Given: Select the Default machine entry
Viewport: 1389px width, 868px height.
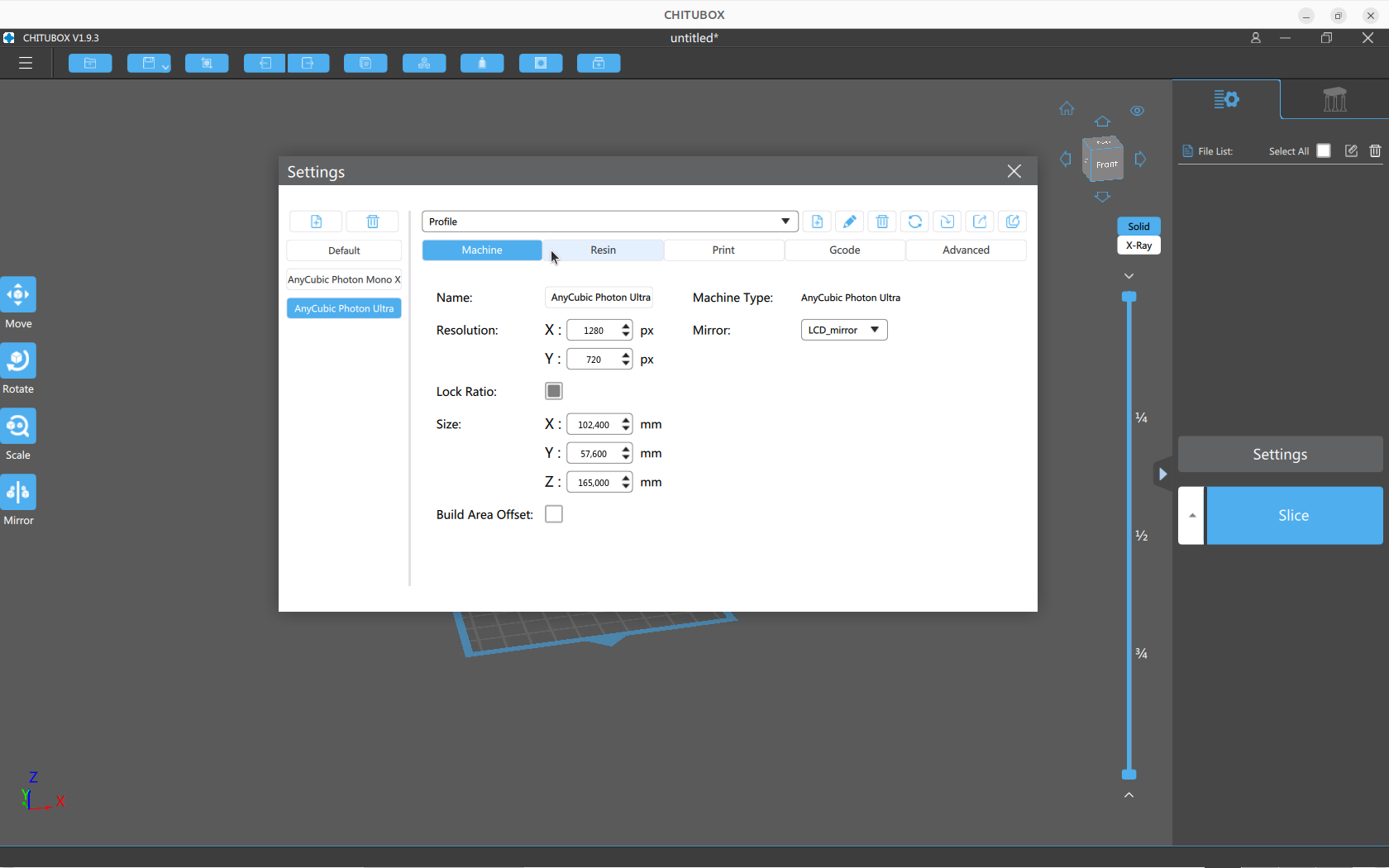Looking at the screenshot, I should point(344,250).
